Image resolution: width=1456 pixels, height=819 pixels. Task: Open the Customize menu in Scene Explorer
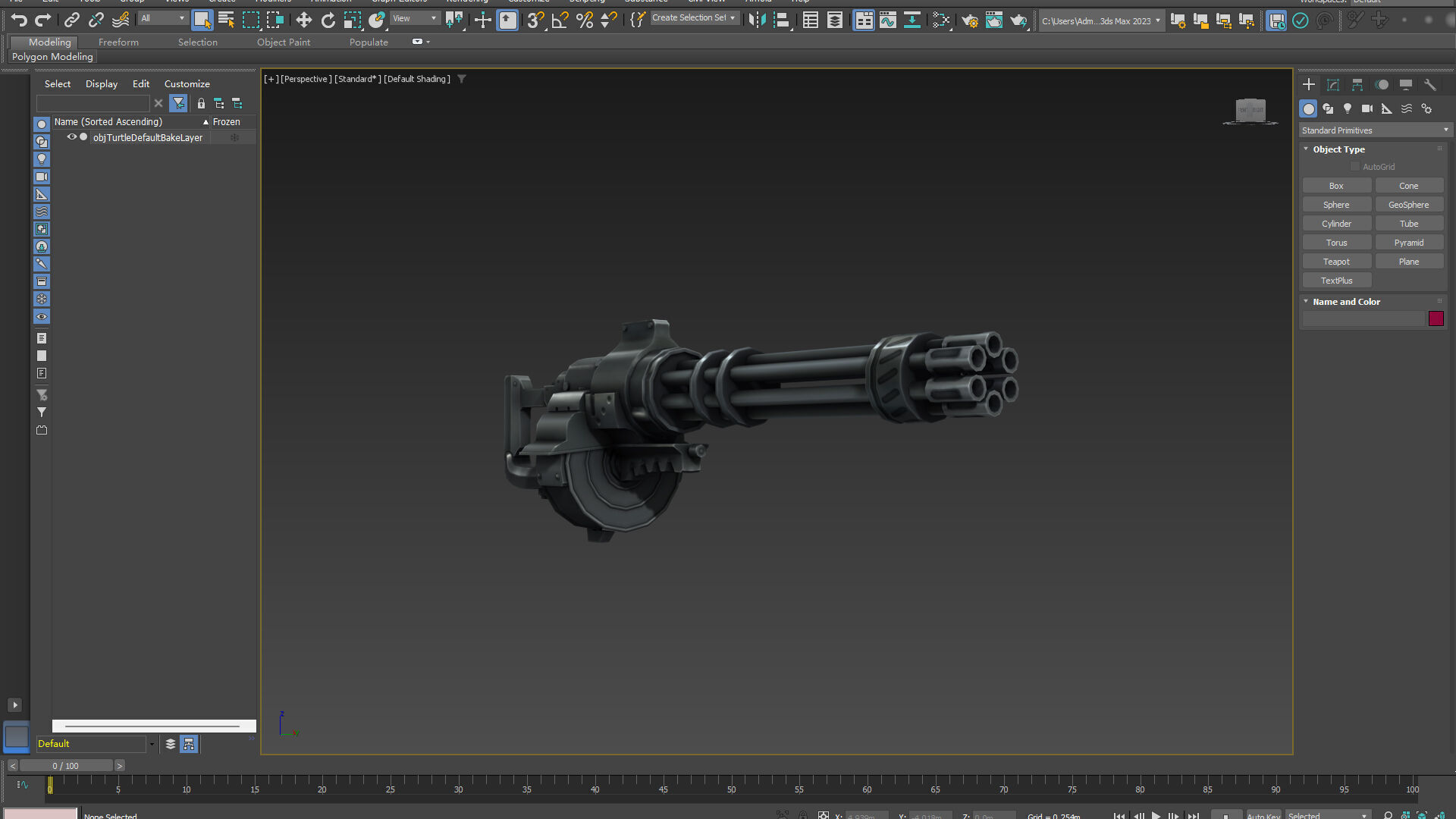[x=187, y=84]
